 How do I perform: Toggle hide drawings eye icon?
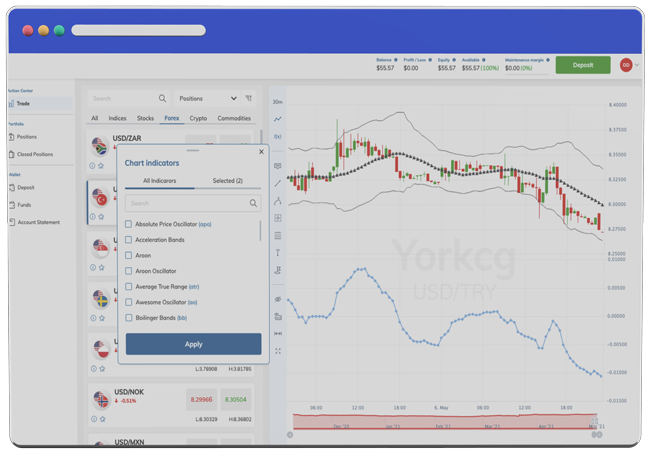[278, 299]
